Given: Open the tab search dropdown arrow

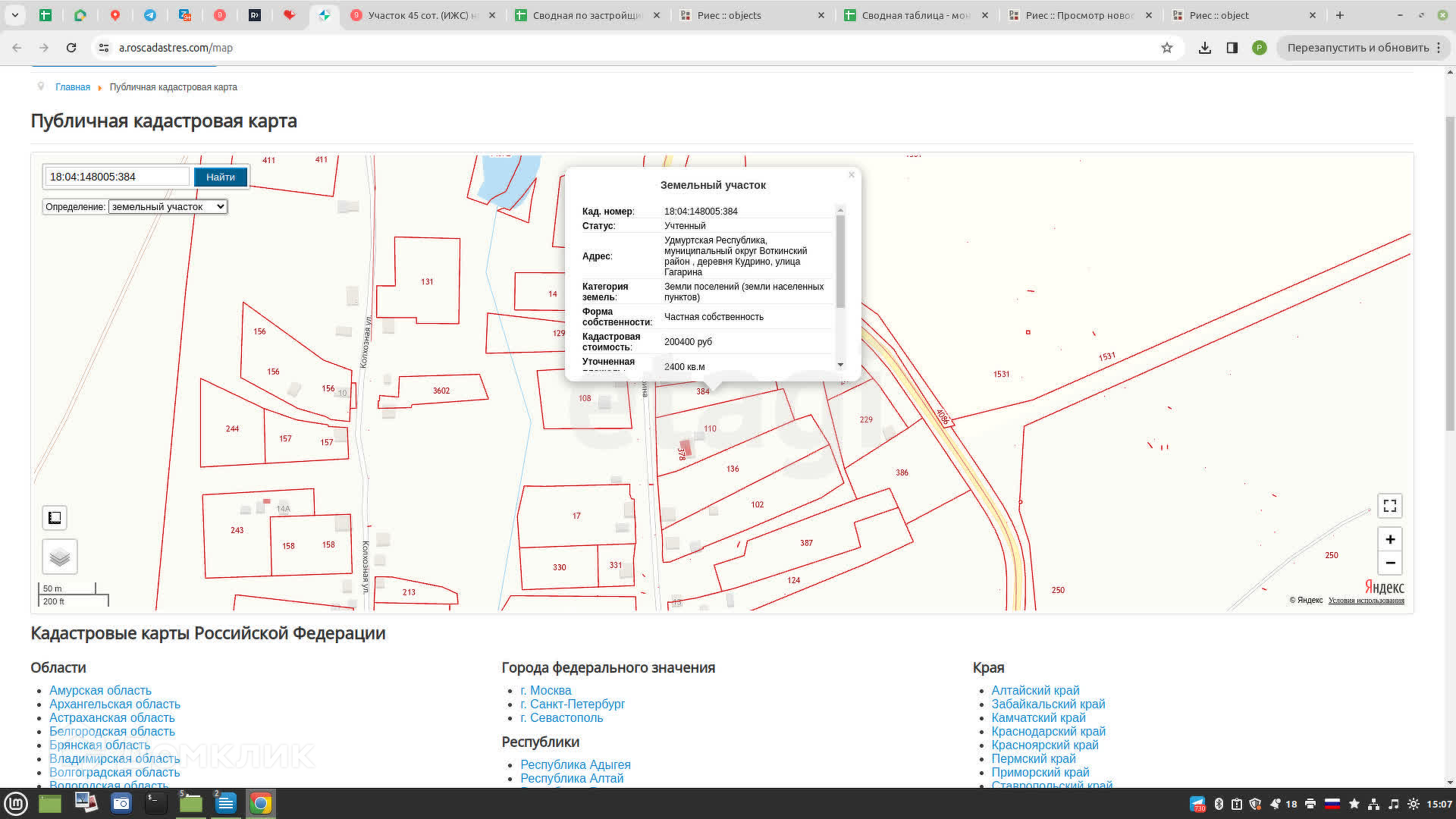Looking at the screenshot, I should click(x=14, y=15).
